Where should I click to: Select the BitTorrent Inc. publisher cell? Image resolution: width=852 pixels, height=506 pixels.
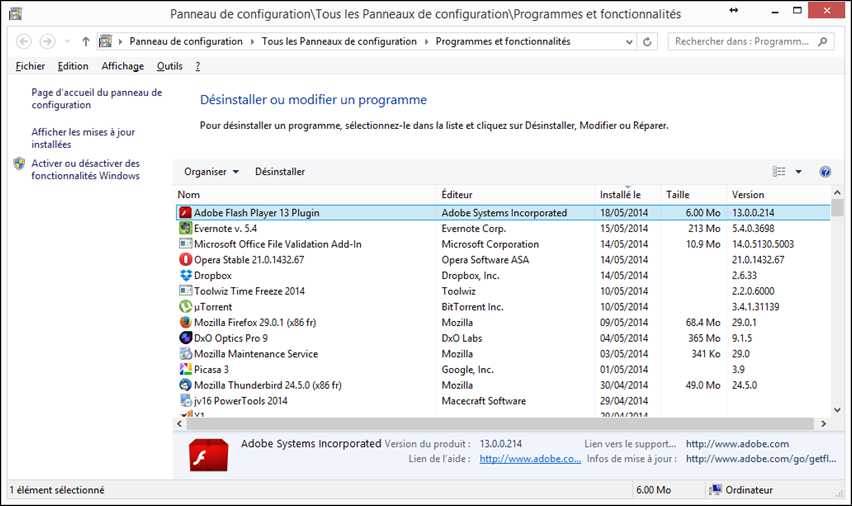click(472, 307)
